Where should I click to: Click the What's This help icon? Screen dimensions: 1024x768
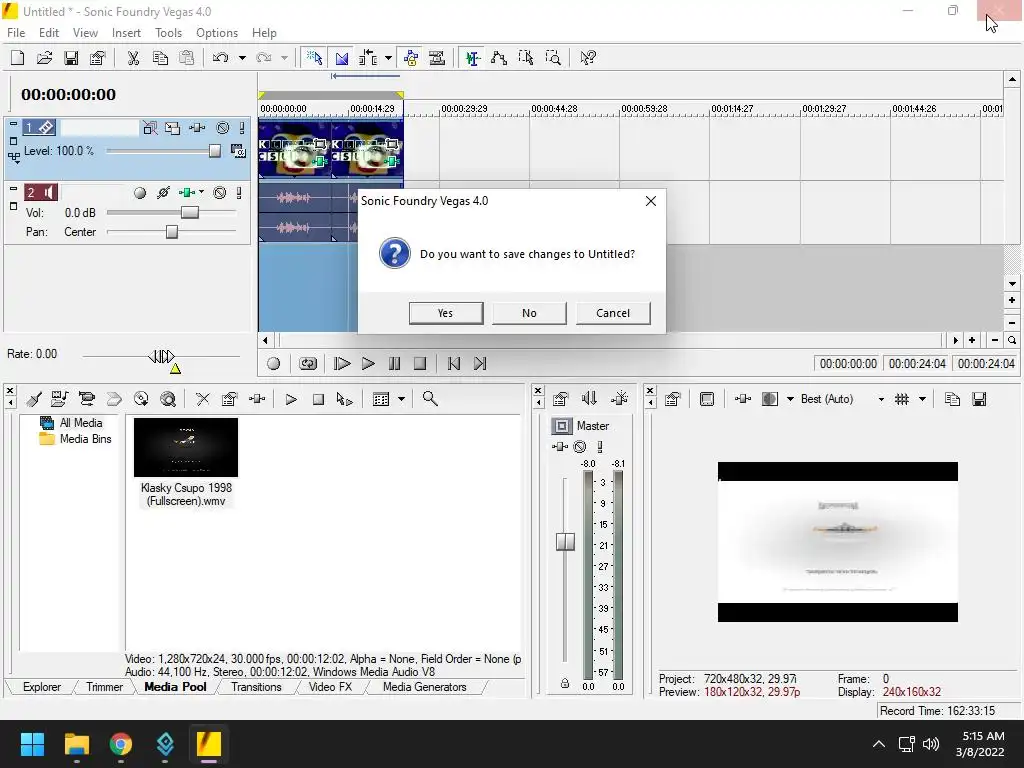click(588, 58)
